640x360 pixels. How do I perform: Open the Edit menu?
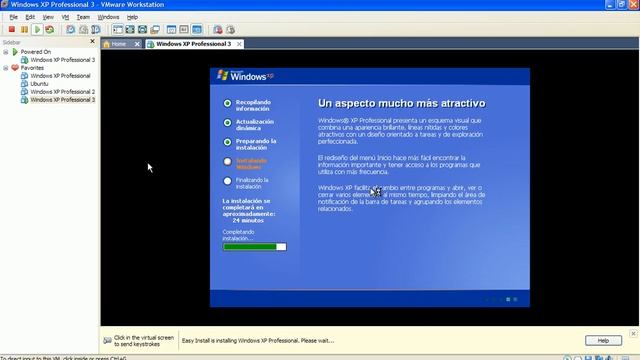click(x=30, y=17)
